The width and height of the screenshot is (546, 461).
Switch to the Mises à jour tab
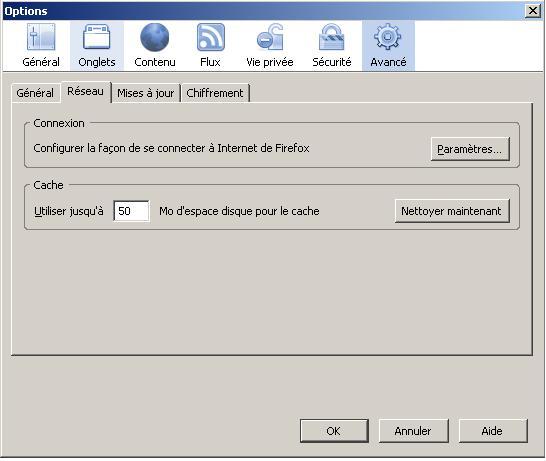[146, 93]
